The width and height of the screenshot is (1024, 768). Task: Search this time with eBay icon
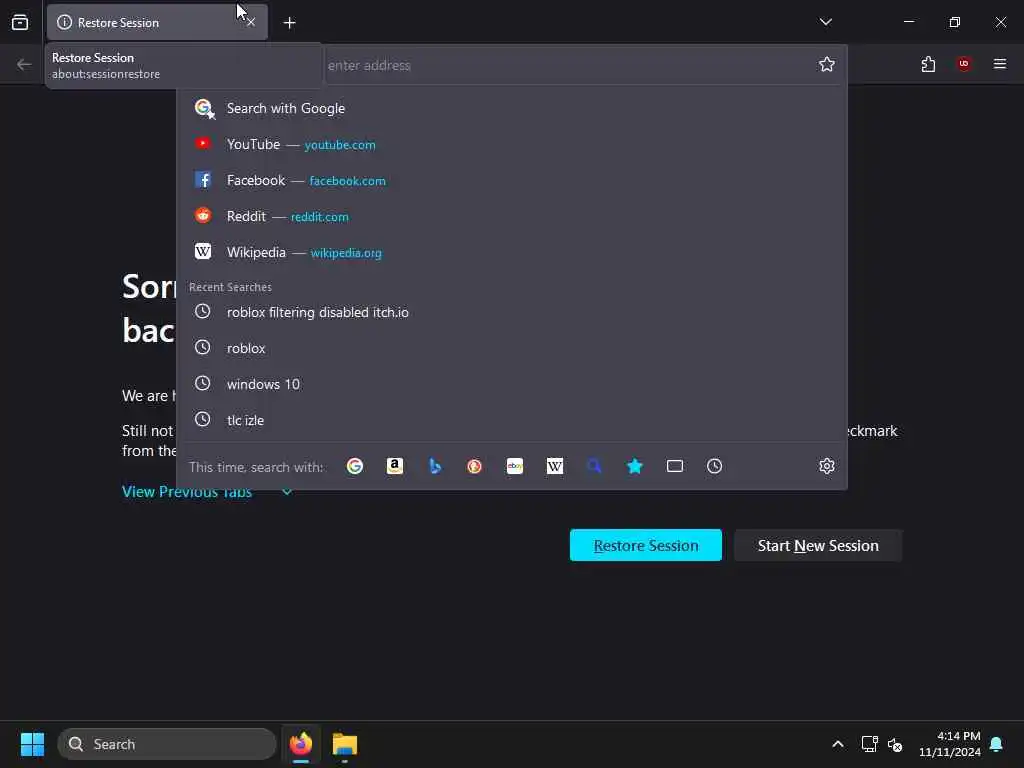pos(515,466)
